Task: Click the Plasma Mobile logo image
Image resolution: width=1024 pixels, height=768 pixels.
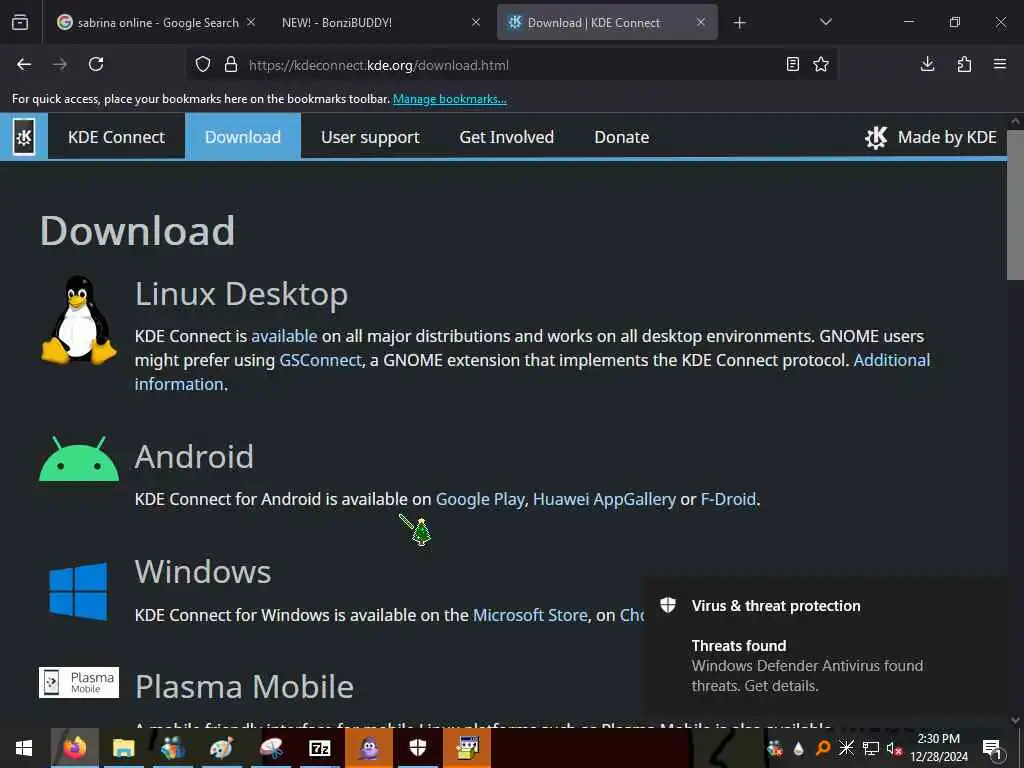Action: (x=79, y=682)
